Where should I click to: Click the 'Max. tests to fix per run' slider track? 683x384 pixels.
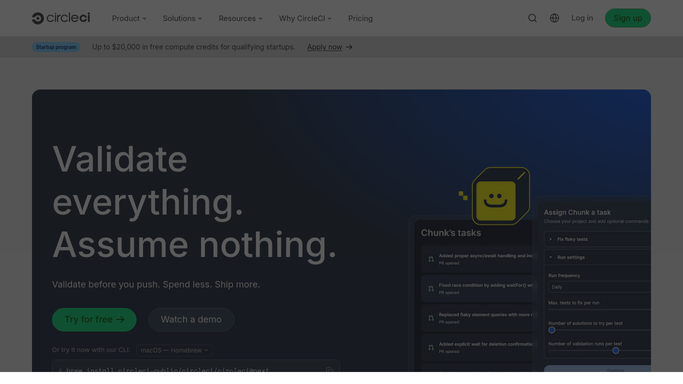[x=599, y=310]
